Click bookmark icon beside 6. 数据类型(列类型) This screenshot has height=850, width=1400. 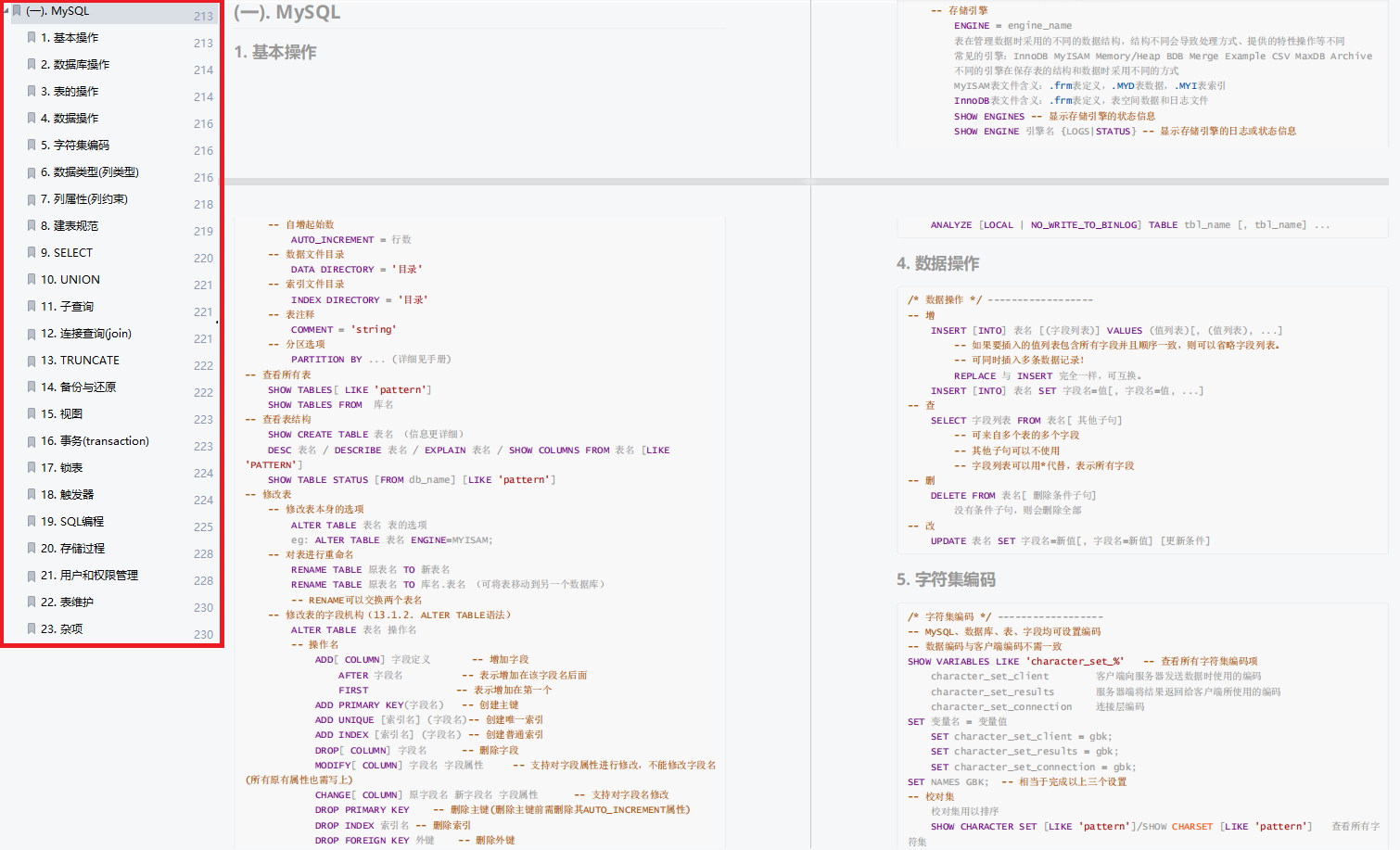click(x=32, y=172)
